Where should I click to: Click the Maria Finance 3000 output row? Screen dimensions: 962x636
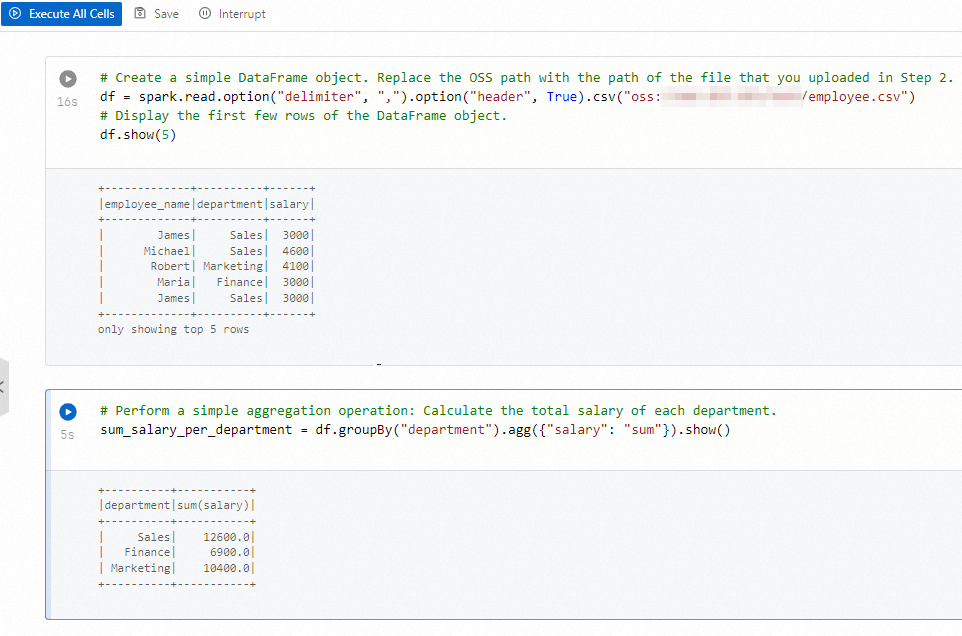(207, 282)
